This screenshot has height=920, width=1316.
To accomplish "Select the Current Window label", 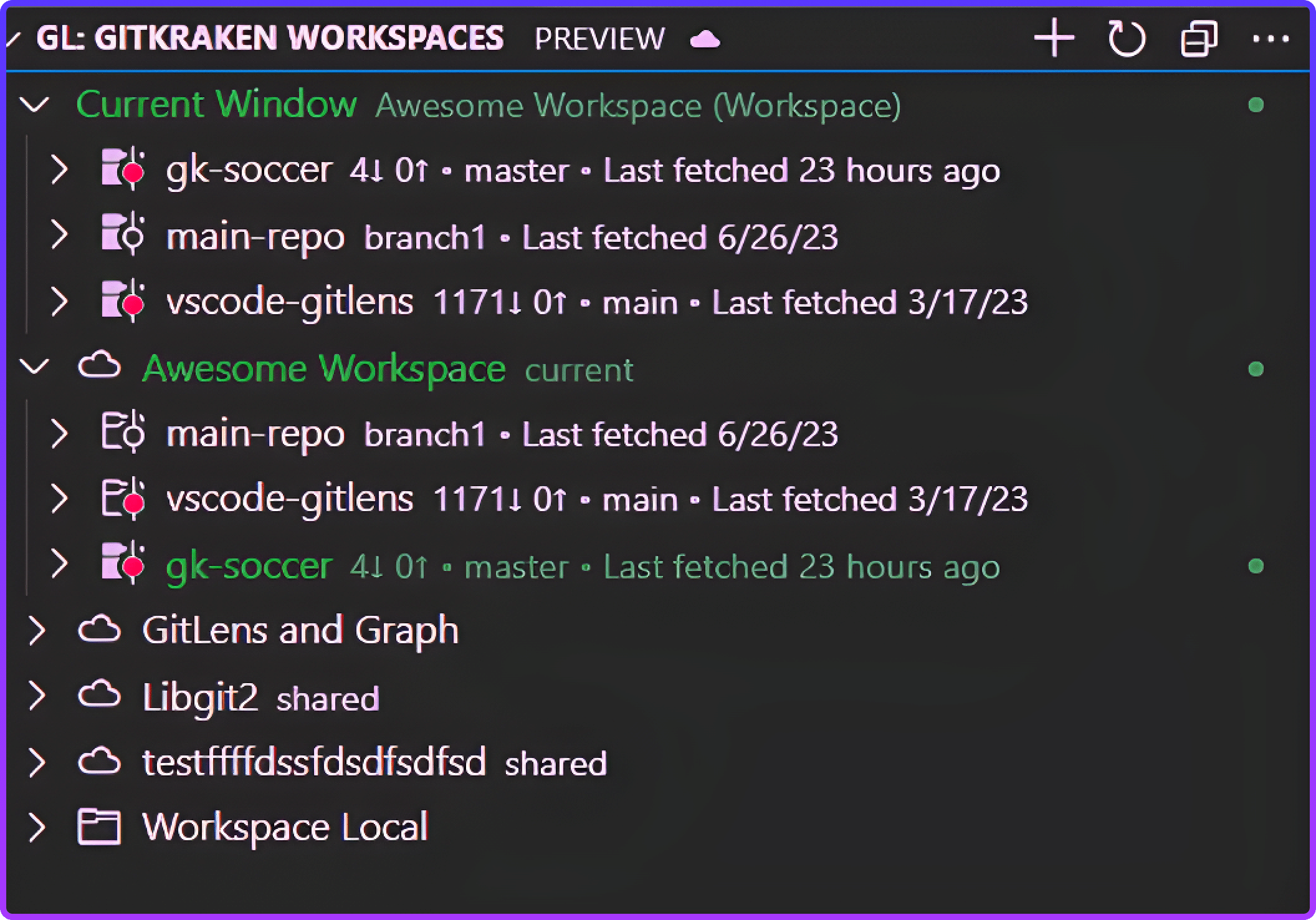I will 216,104.
